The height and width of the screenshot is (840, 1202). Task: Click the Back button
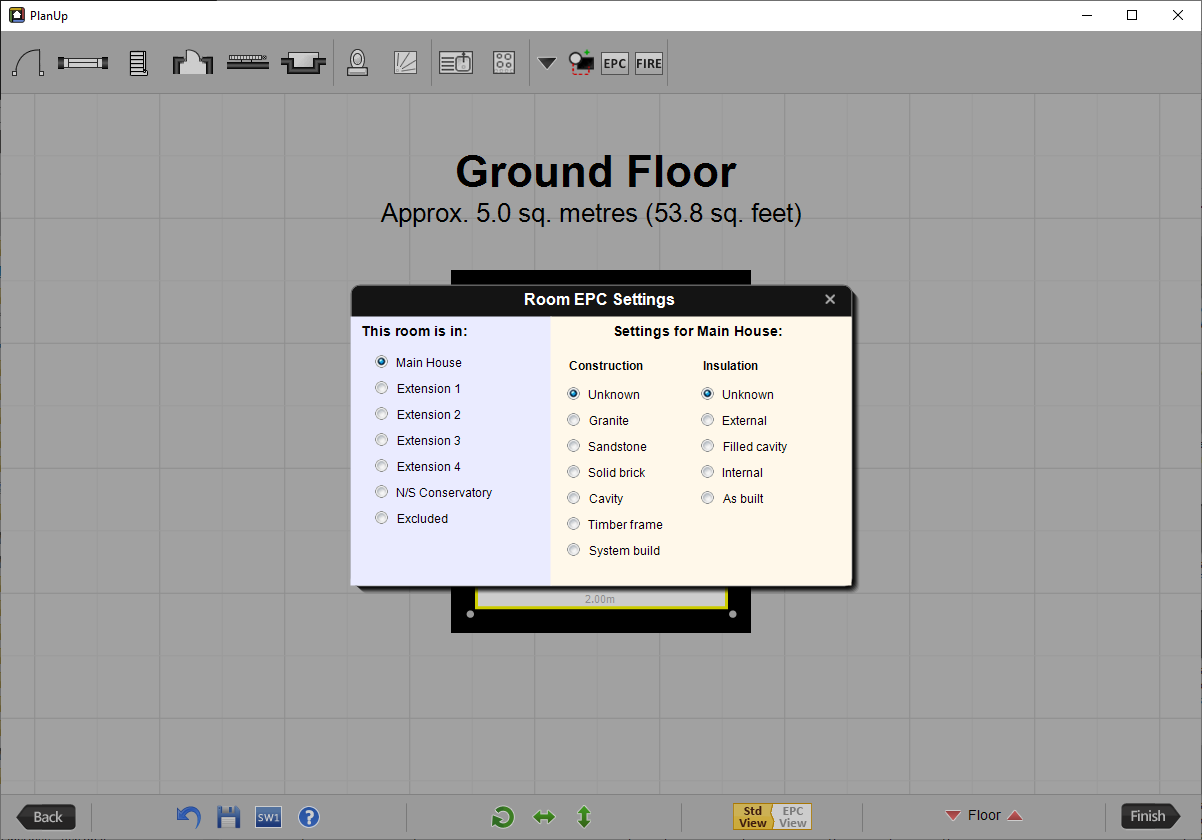click(46, 817)
